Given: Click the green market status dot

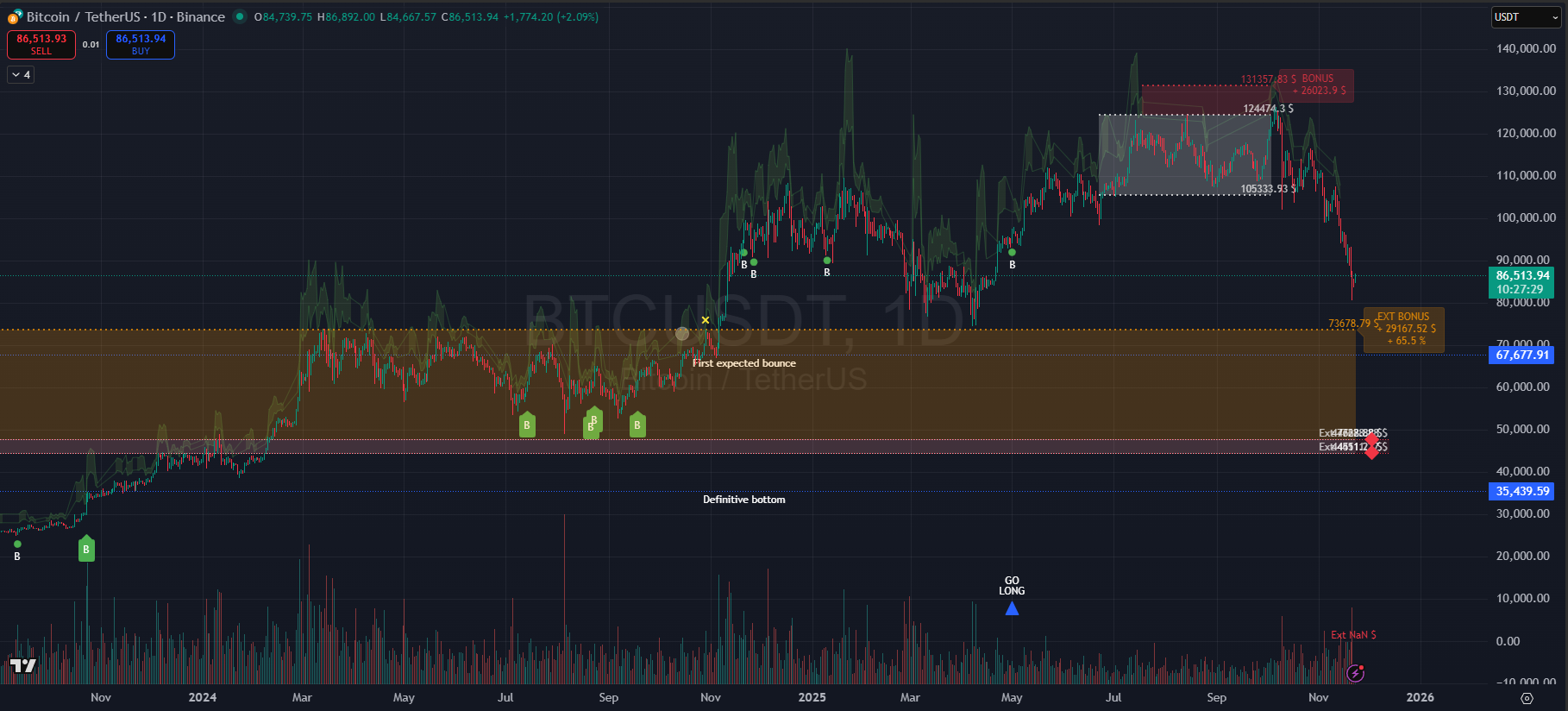Looking at the screenshot, I should point(240,16).
